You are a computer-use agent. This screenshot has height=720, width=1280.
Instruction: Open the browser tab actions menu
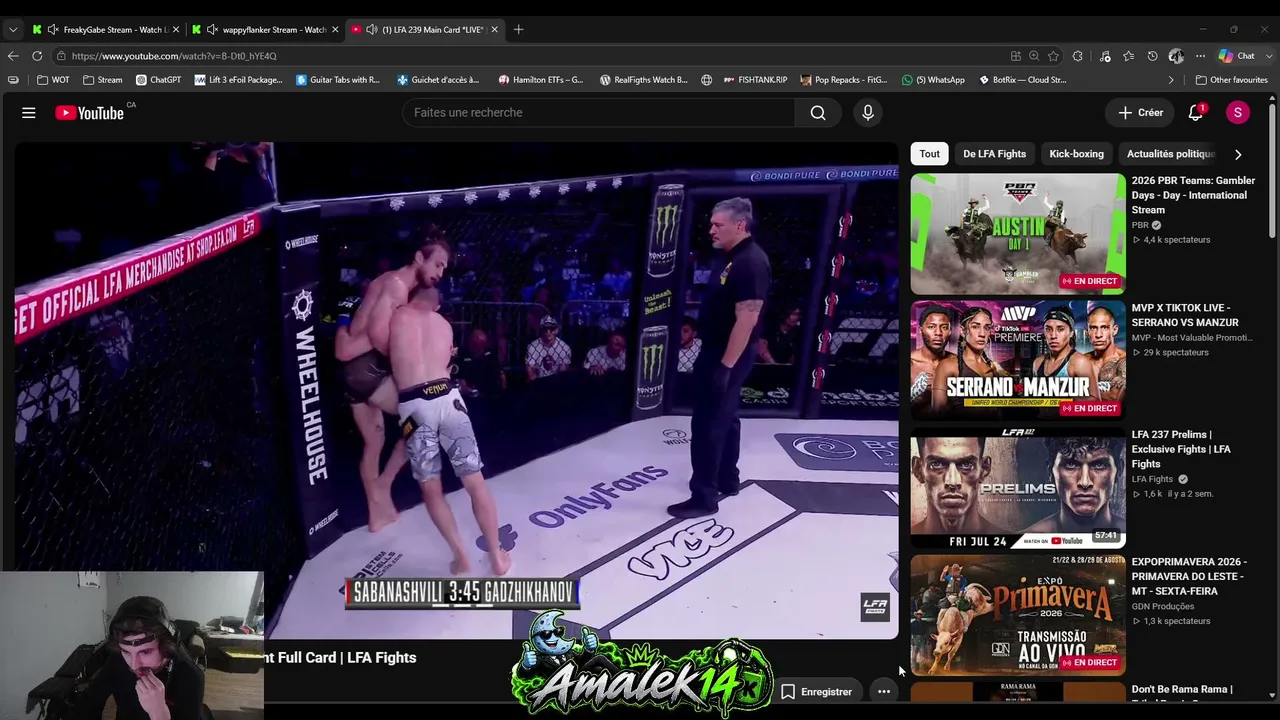(13, 30)
